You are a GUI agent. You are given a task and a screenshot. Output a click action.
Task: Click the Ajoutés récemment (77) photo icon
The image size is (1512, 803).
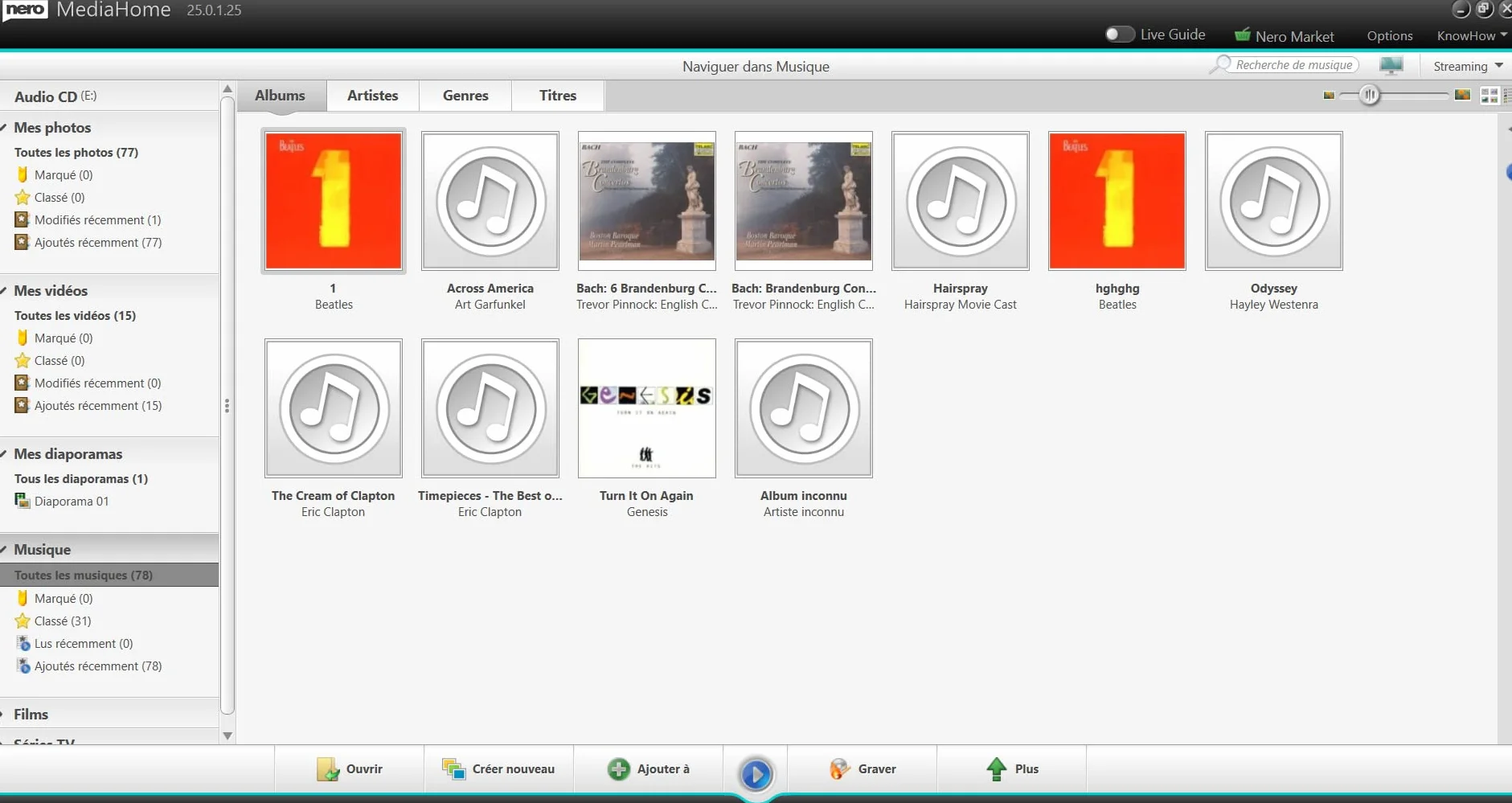point(23,242)
